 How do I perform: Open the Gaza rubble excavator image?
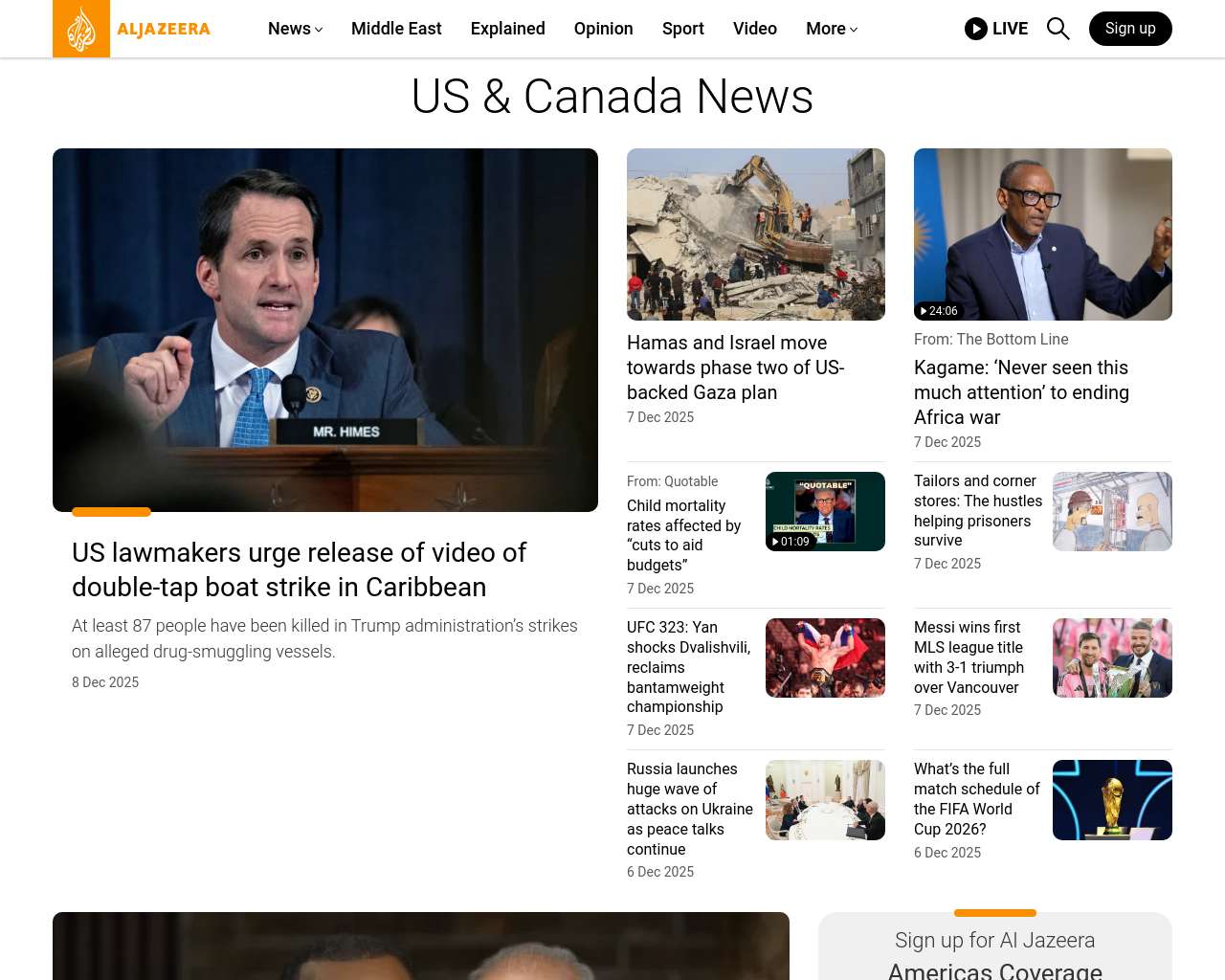[x=755, y=234]
